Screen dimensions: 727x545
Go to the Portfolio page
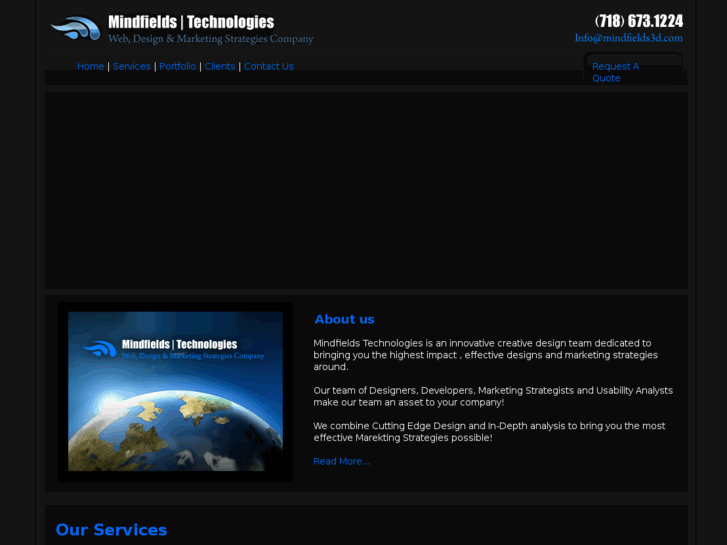(178, 66)
